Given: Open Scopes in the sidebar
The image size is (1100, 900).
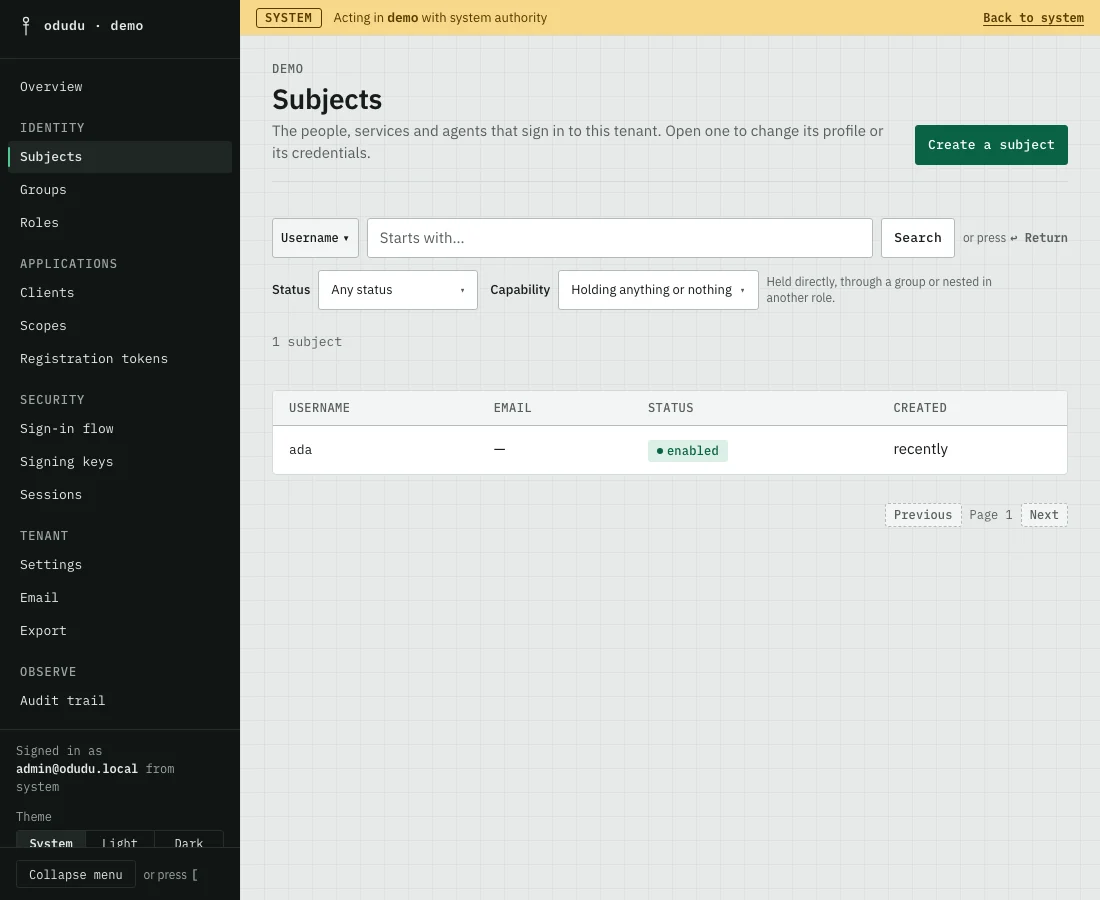Looking at the screenshot, I should tap(120, 326).
